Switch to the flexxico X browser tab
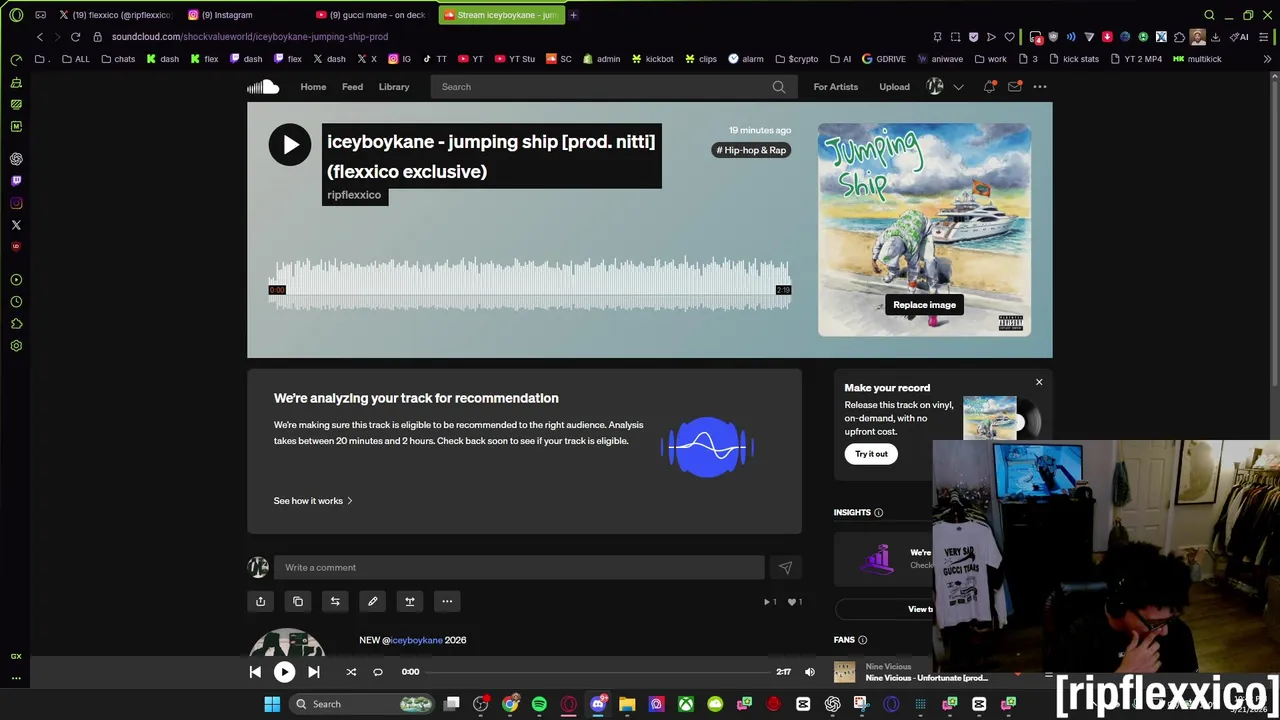Screen dimensions: 1280x720 [x=115, y=15]
